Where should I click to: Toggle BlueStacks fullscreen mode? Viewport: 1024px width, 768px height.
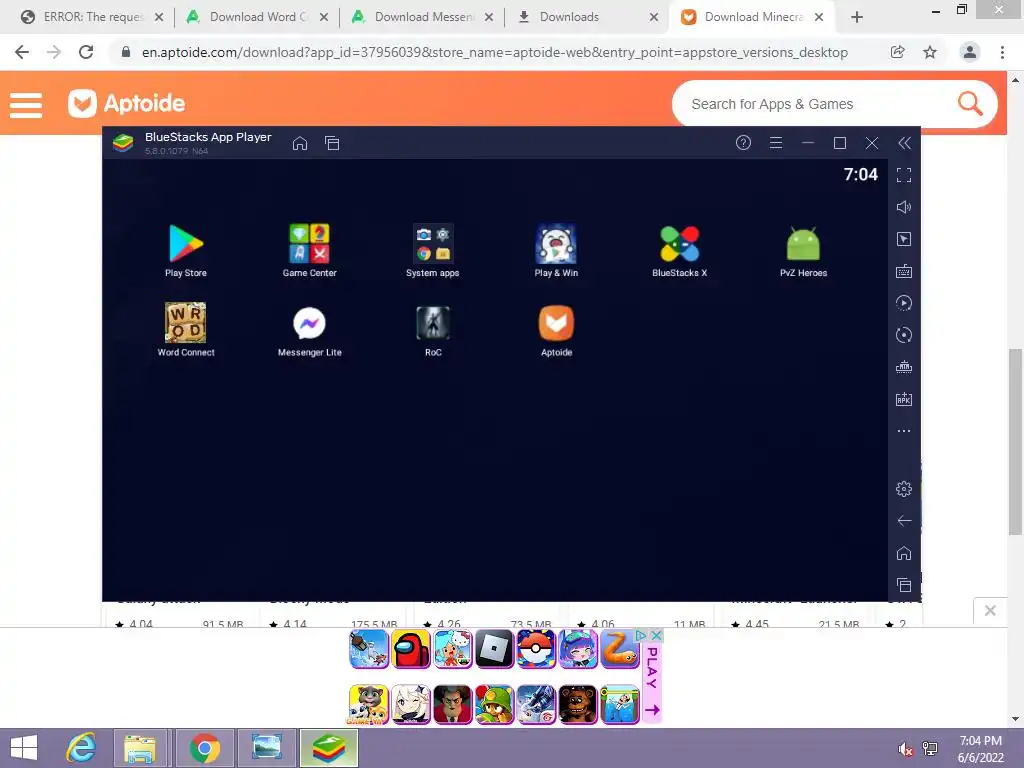coord(904,175)
